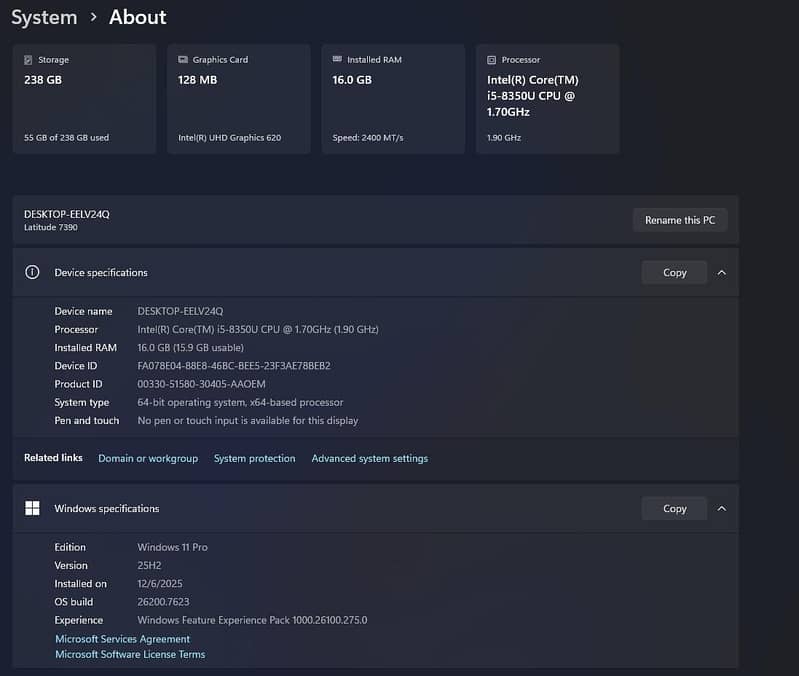The height and width of the screenshot is (676, 799).
Task: Click the Graphics Card icon
Action: [183, 60]
